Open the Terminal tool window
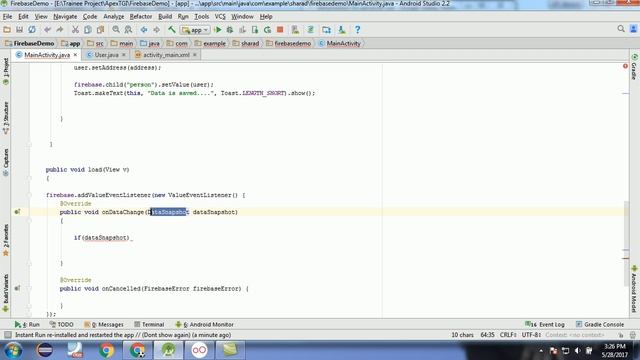The width and height of the screenshot is (640, 360). click(149, 324)
